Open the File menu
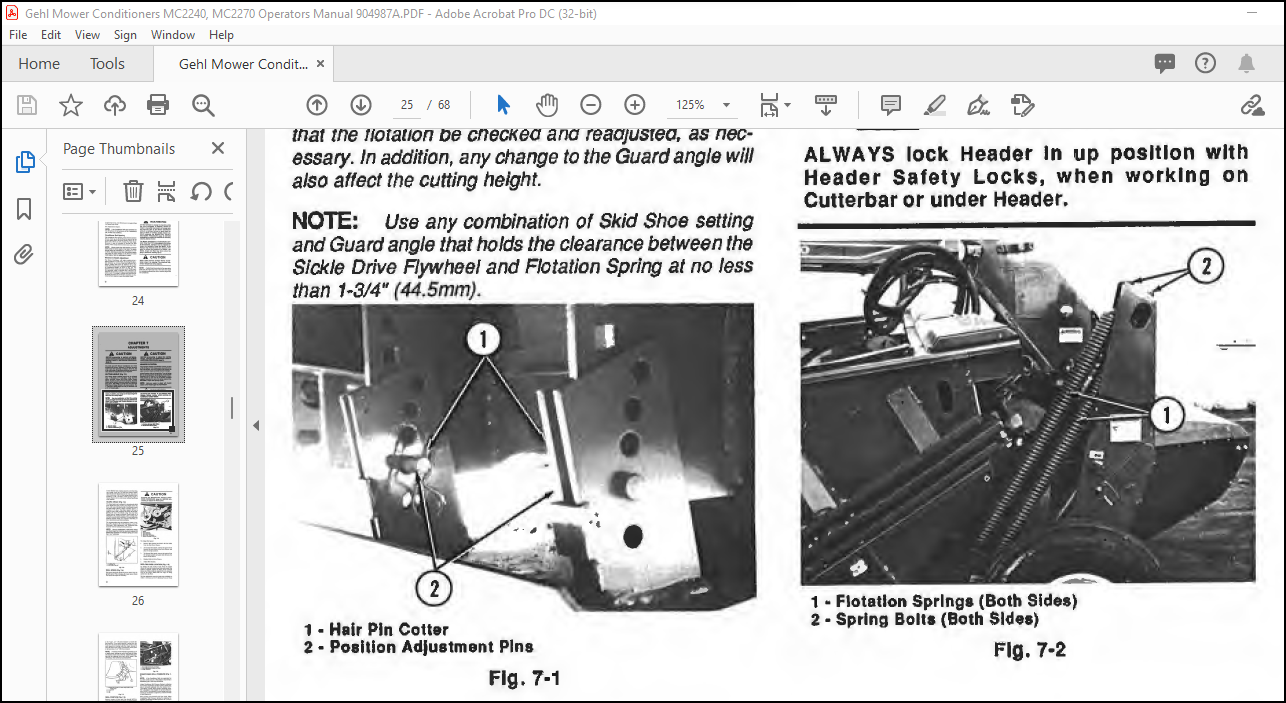Image resolution: width=1286 pixels, height=703 pixels. 18,34
